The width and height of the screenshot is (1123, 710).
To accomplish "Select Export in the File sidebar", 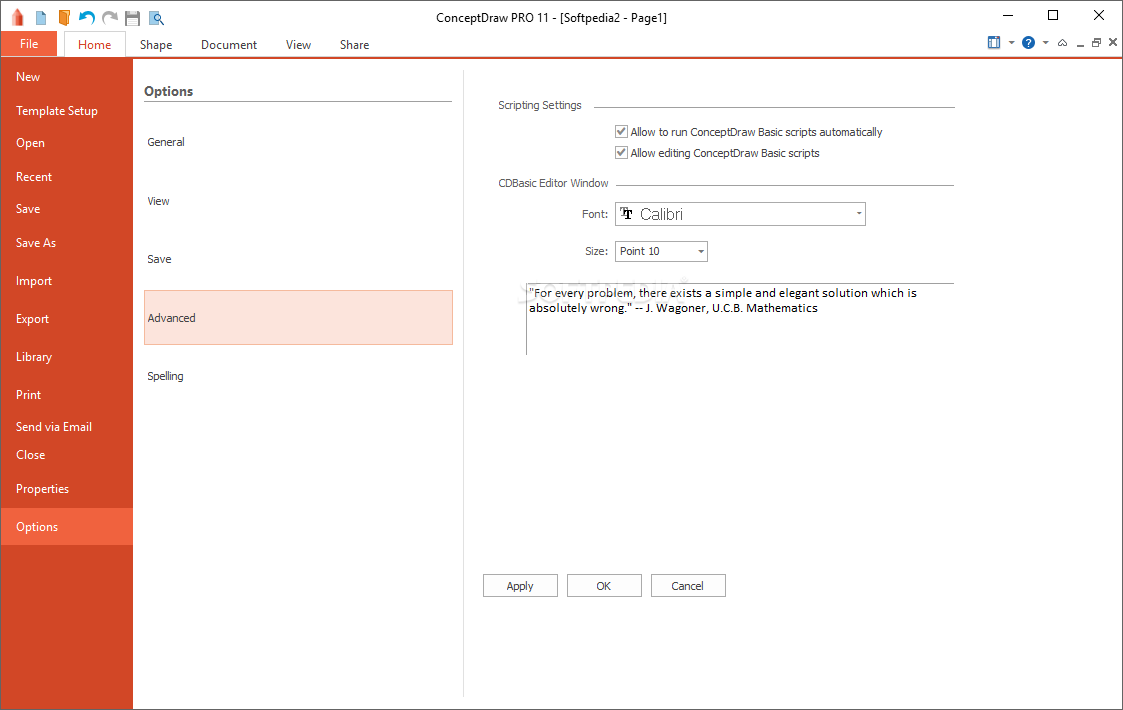I will point(67,319).
